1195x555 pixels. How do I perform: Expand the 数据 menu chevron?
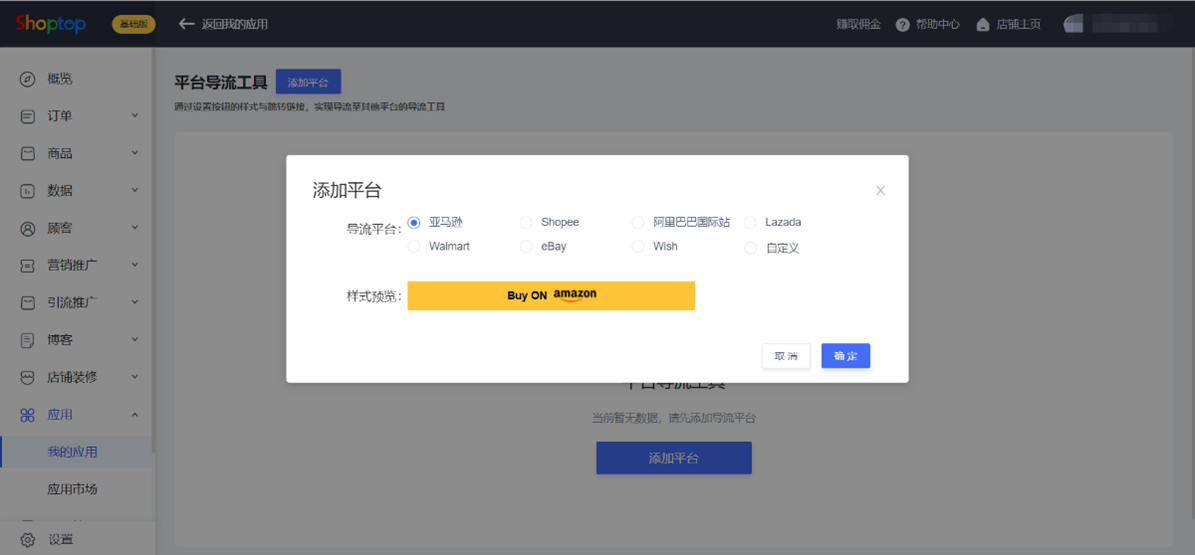pyautogui.click(x=135, y=191)
